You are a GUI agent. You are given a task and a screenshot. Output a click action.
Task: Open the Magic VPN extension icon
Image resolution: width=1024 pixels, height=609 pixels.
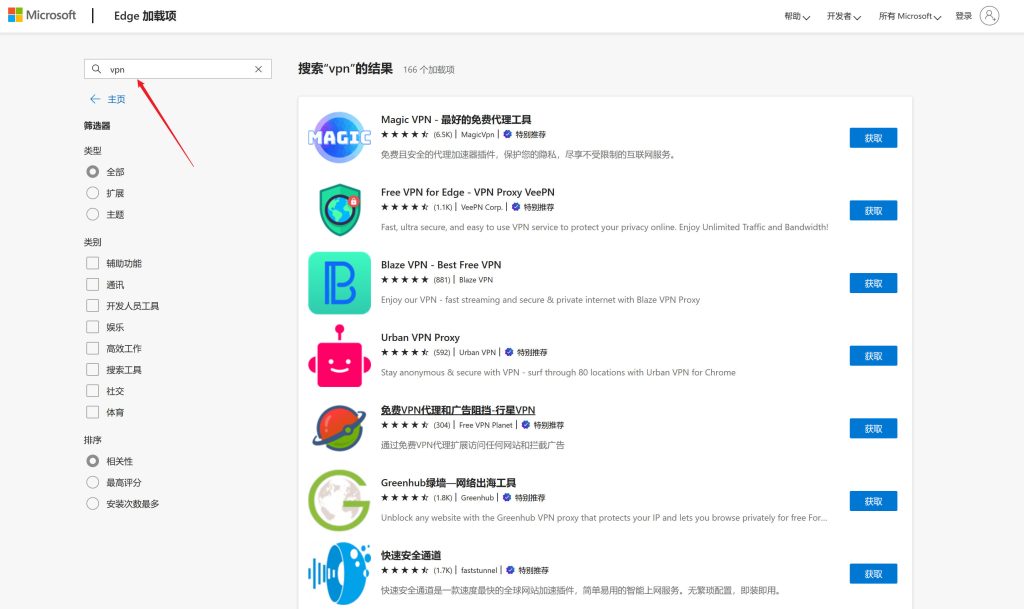tap(340, 138)
